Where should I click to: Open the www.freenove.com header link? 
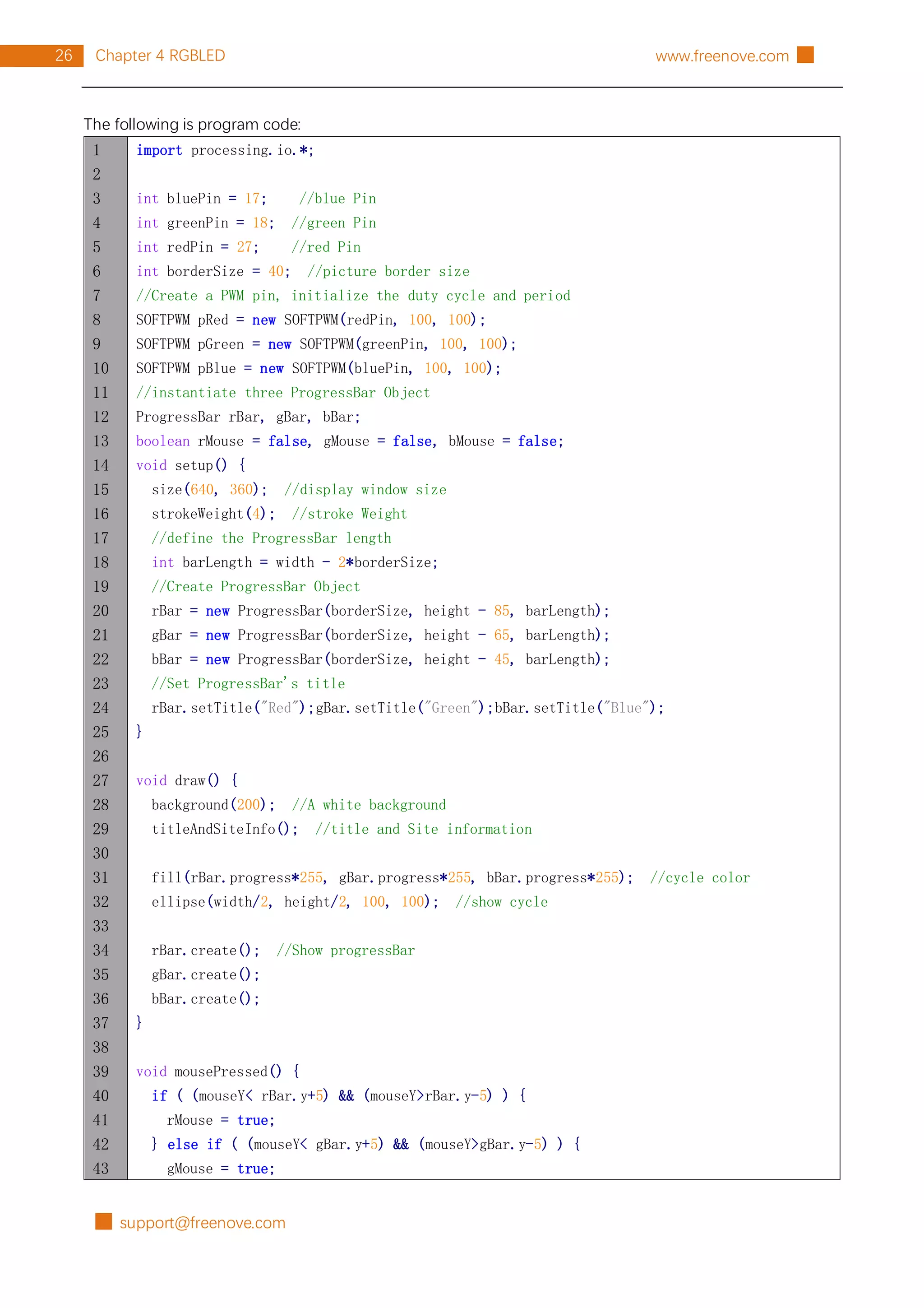(721, 56)
